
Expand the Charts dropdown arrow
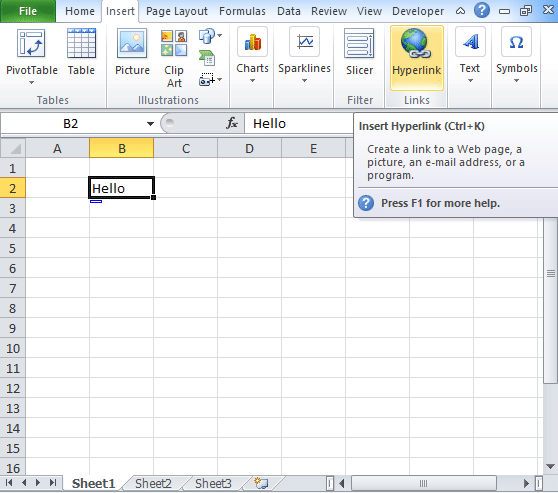pyautogui.click(x=252, y=80)
